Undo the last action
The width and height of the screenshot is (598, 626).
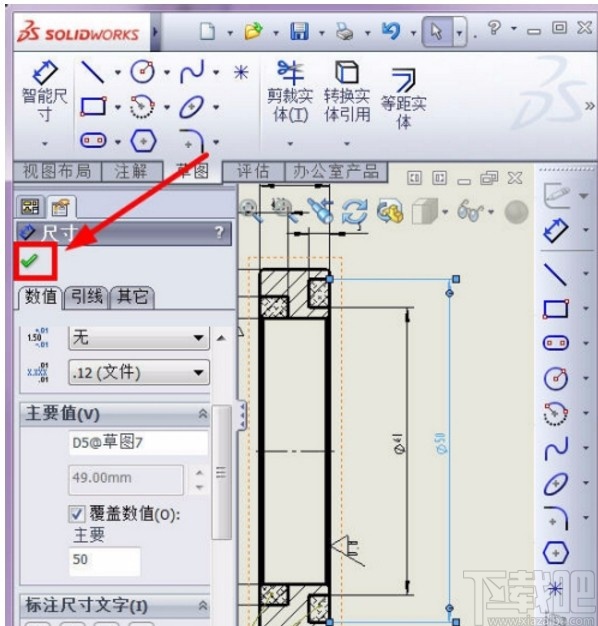point(391,31)
